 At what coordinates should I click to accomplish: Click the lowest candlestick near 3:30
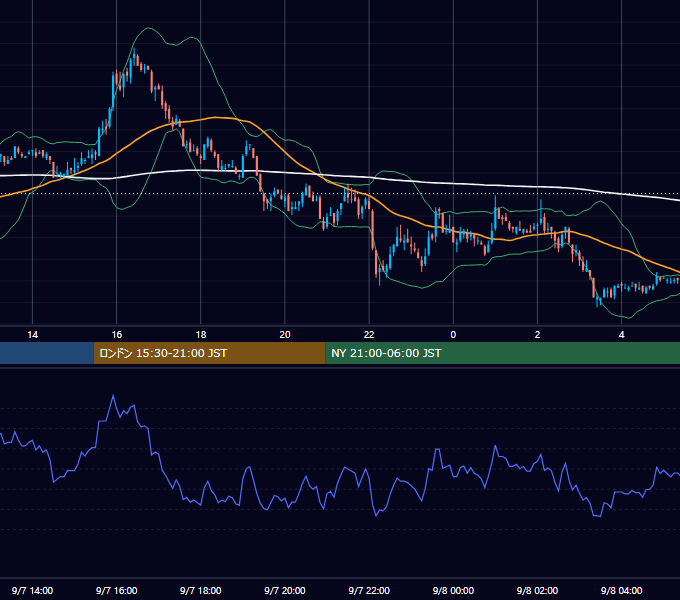[598, 301]
